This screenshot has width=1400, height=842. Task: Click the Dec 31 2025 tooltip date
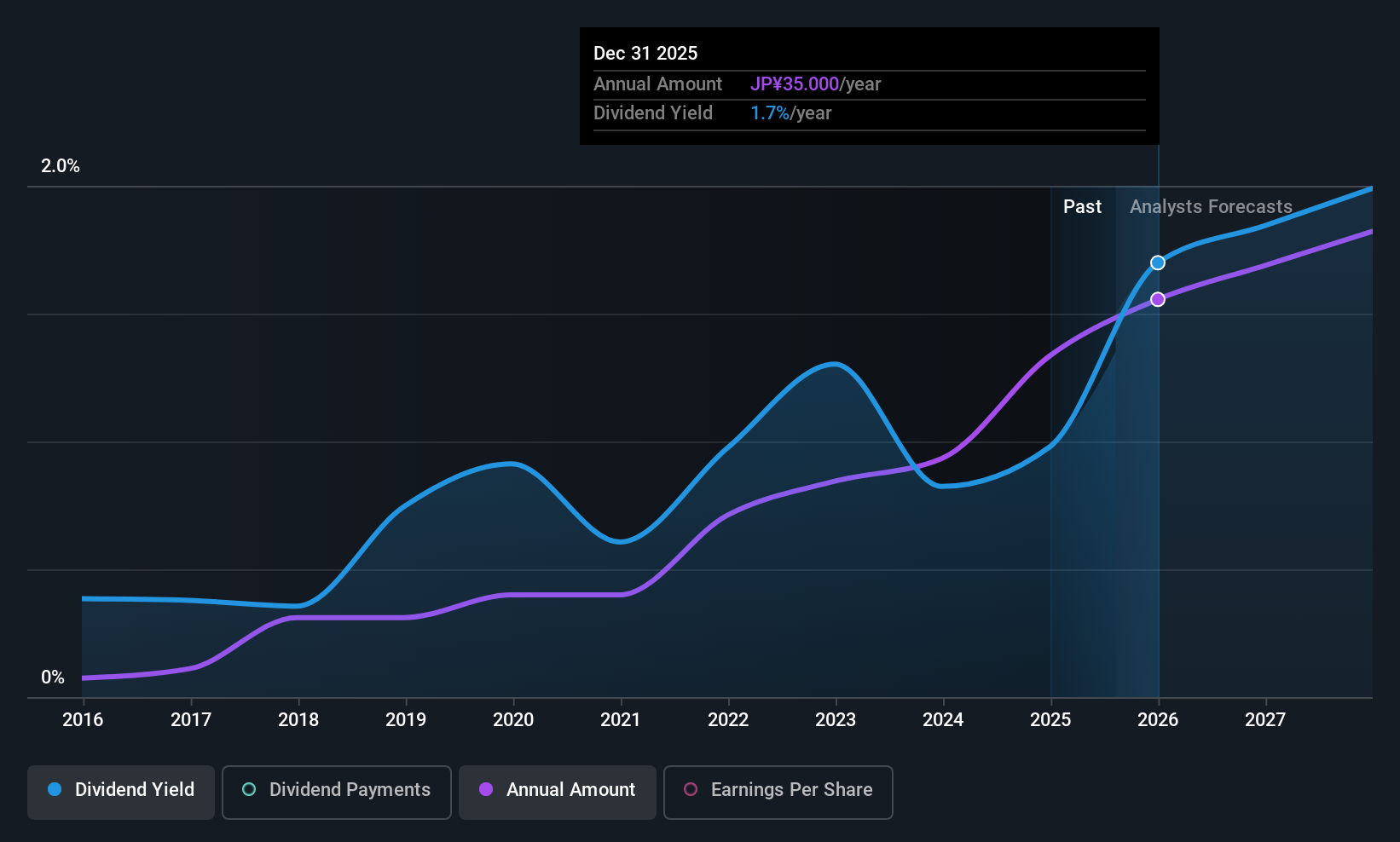click(645, 54)
